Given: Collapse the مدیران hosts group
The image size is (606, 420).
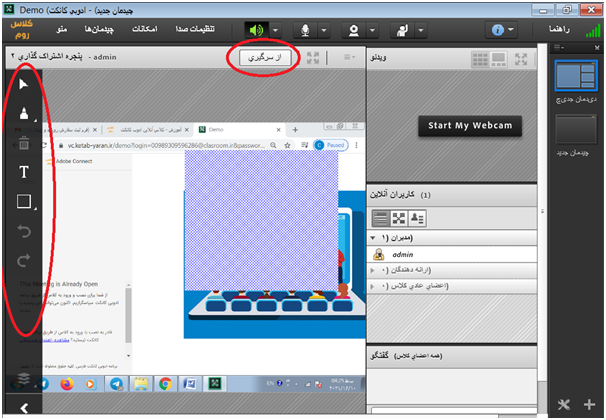Looking at the screenshot, I should (373, 238).
